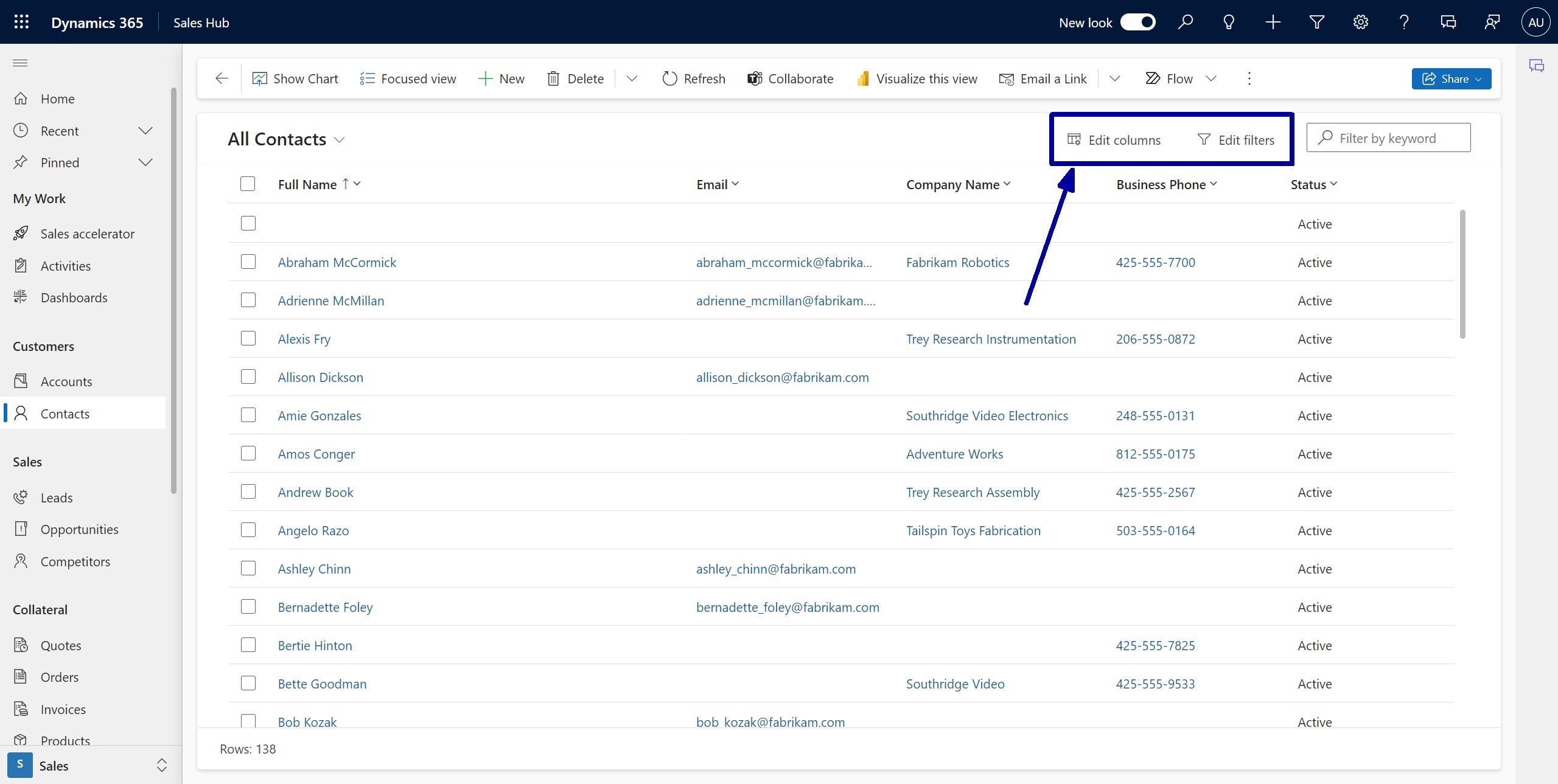Click Show Chart in command bar

tap(295, 78)
